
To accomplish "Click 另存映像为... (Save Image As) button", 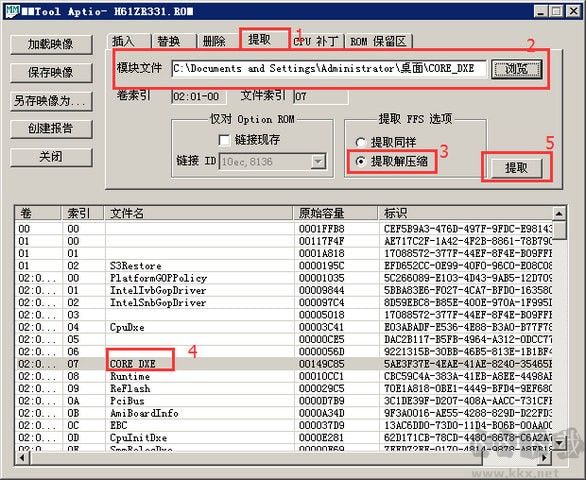I will point(51,101).
